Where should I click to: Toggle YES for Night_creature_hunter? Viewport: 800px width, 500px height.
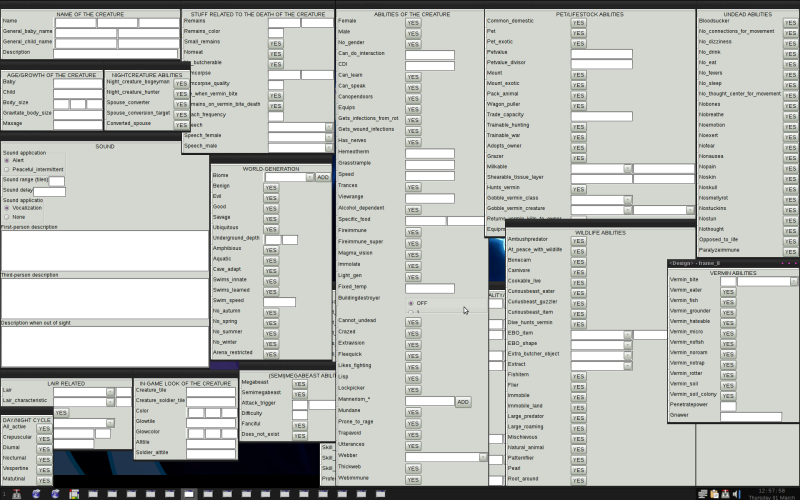point(181,94)
